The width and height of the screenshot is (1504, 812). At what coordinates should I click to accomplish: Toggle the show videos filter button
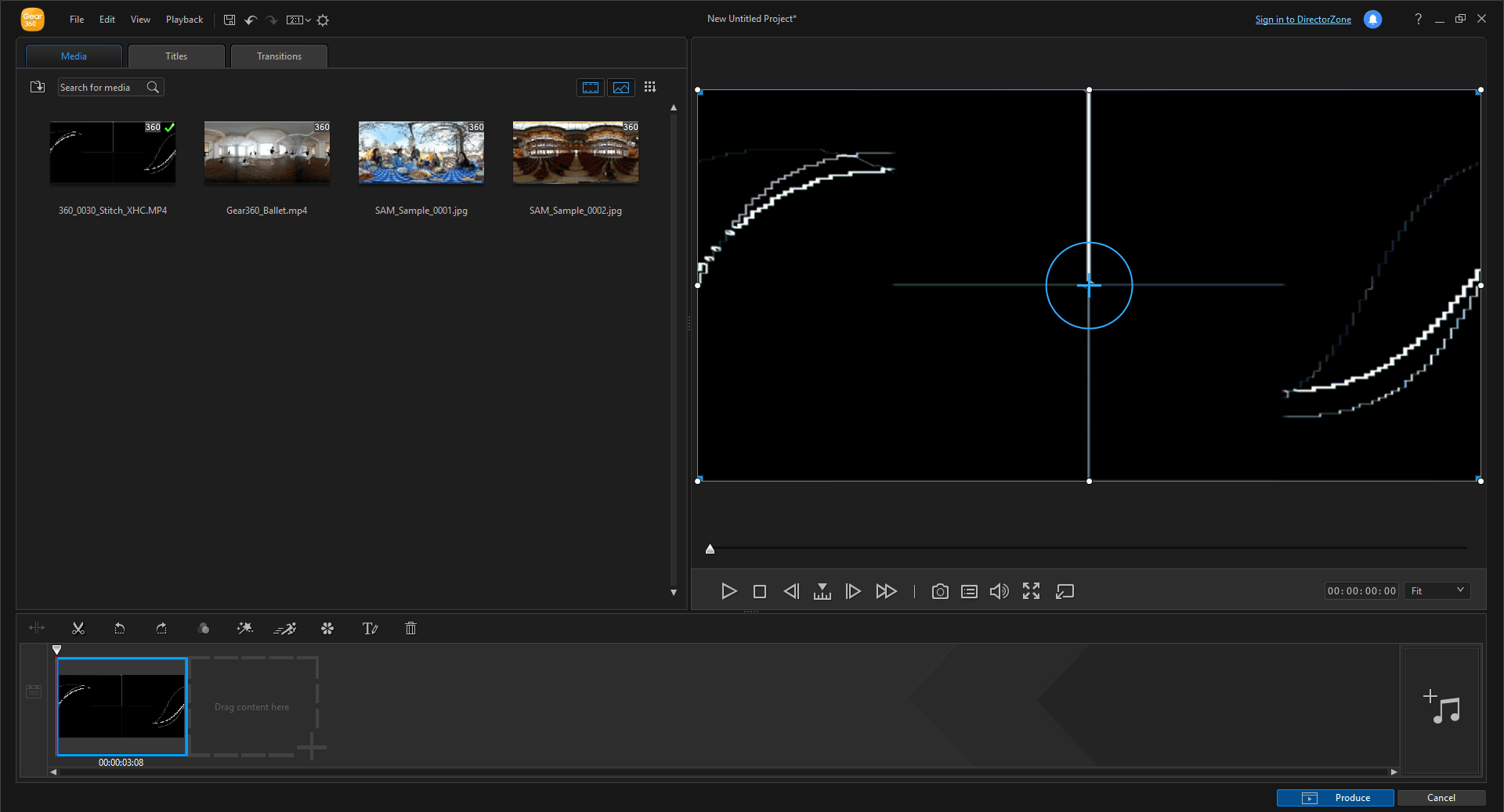(x=591, y=88)
